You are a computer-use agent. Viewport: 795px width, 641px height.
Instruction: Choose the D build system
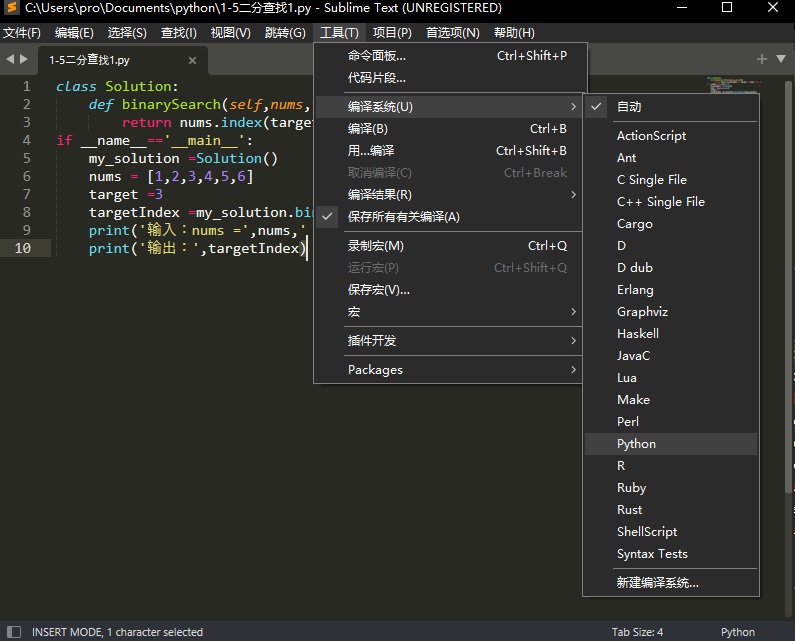(671, 246)
